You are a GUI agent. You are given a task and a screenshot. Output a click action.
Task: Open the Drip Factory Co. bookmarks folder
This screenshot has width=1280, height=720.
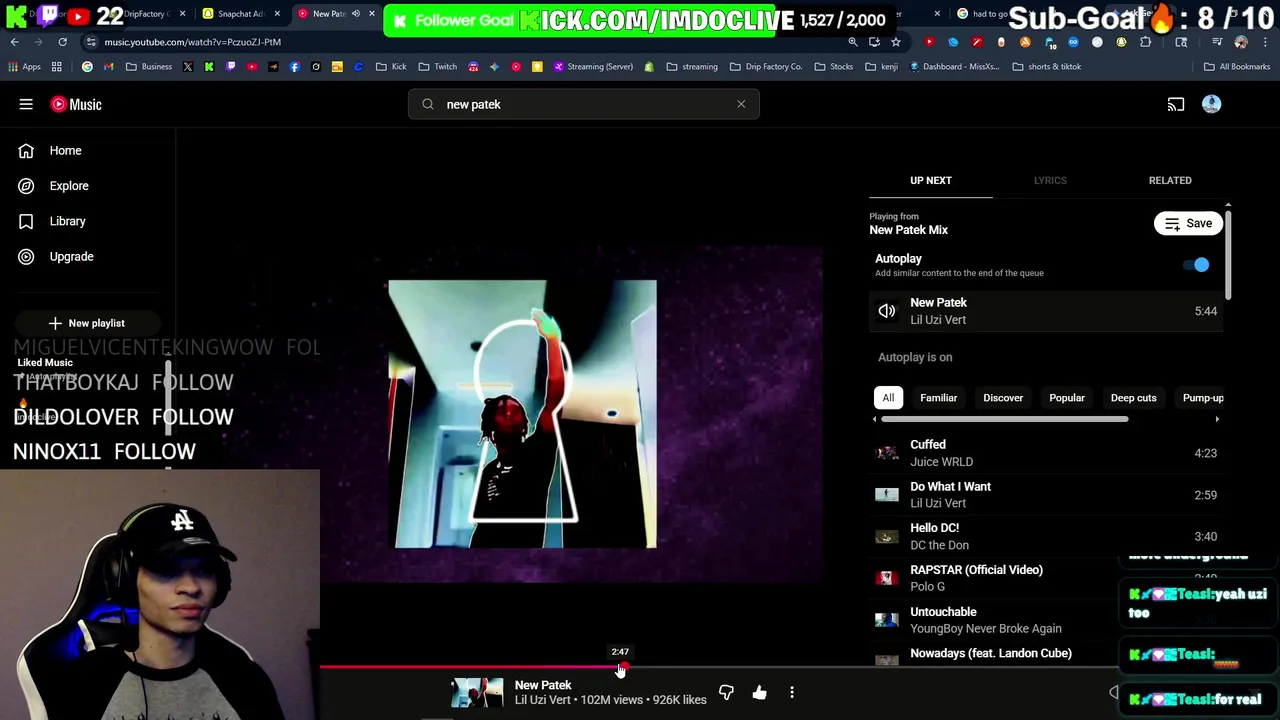766,67
